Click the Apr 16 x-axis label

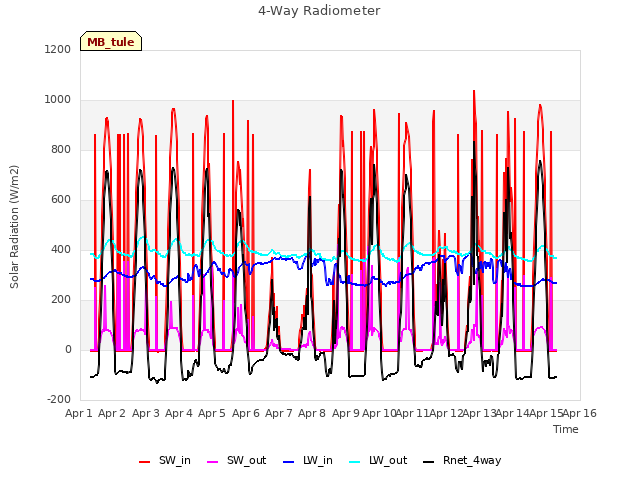pyautogui.click(x=580, y=413)
